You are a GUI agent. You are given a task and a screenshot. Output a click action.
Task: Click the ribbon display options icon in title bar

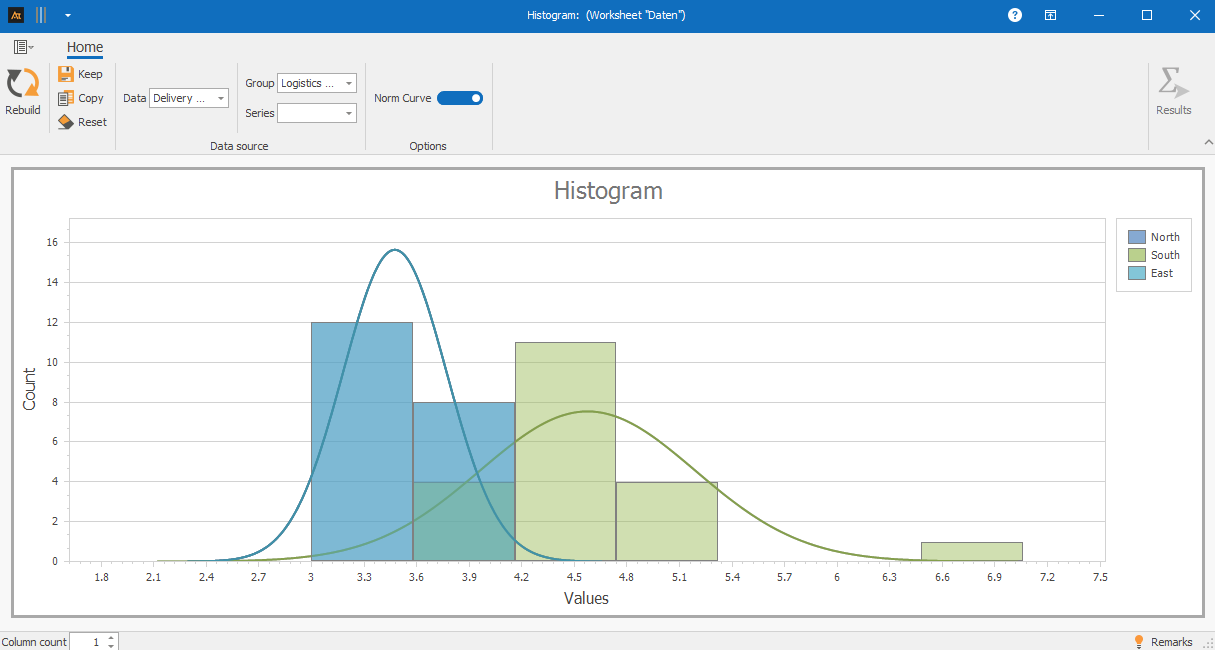click(1051, 15)
